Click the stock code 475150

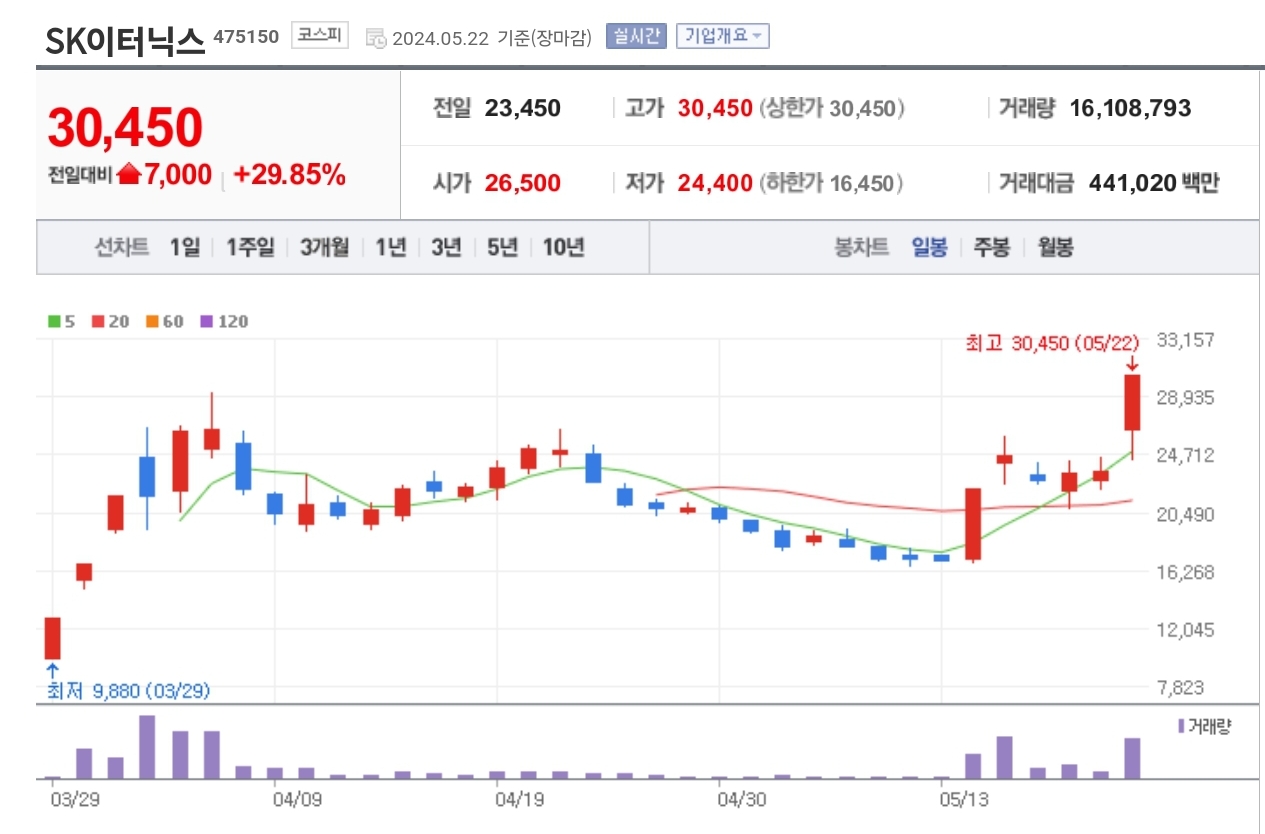coord(246,36)
